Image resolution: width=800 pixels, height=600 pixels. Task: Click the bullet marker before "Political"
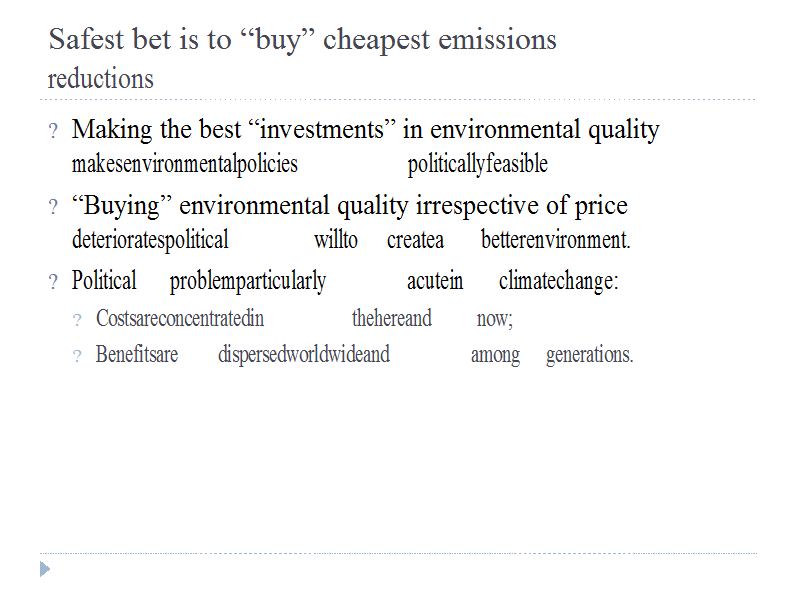53,283
